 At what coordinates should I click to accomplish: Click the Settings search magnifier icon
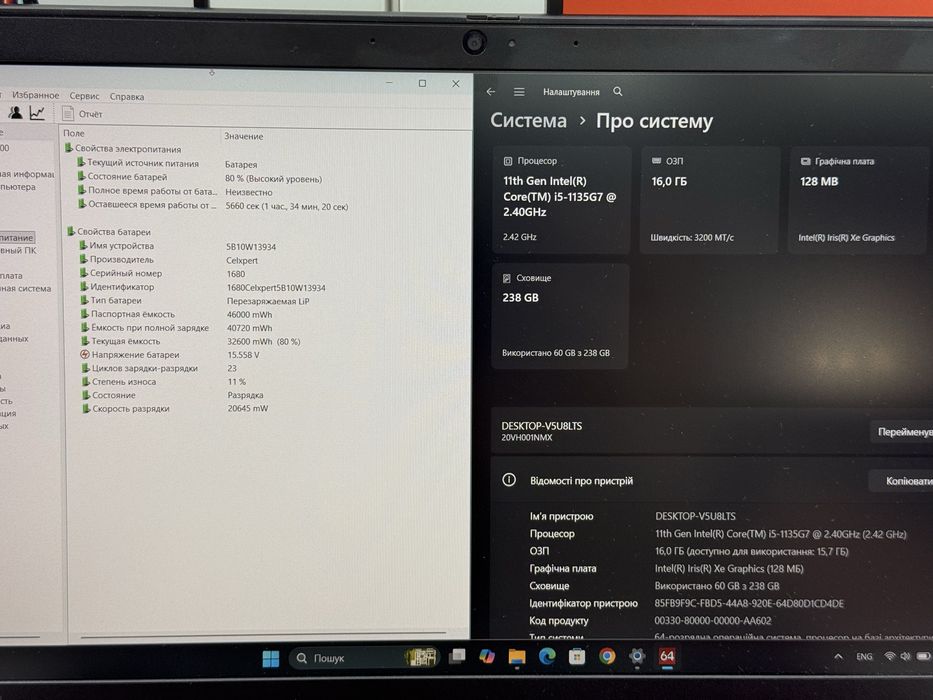(x=618, y=92)
